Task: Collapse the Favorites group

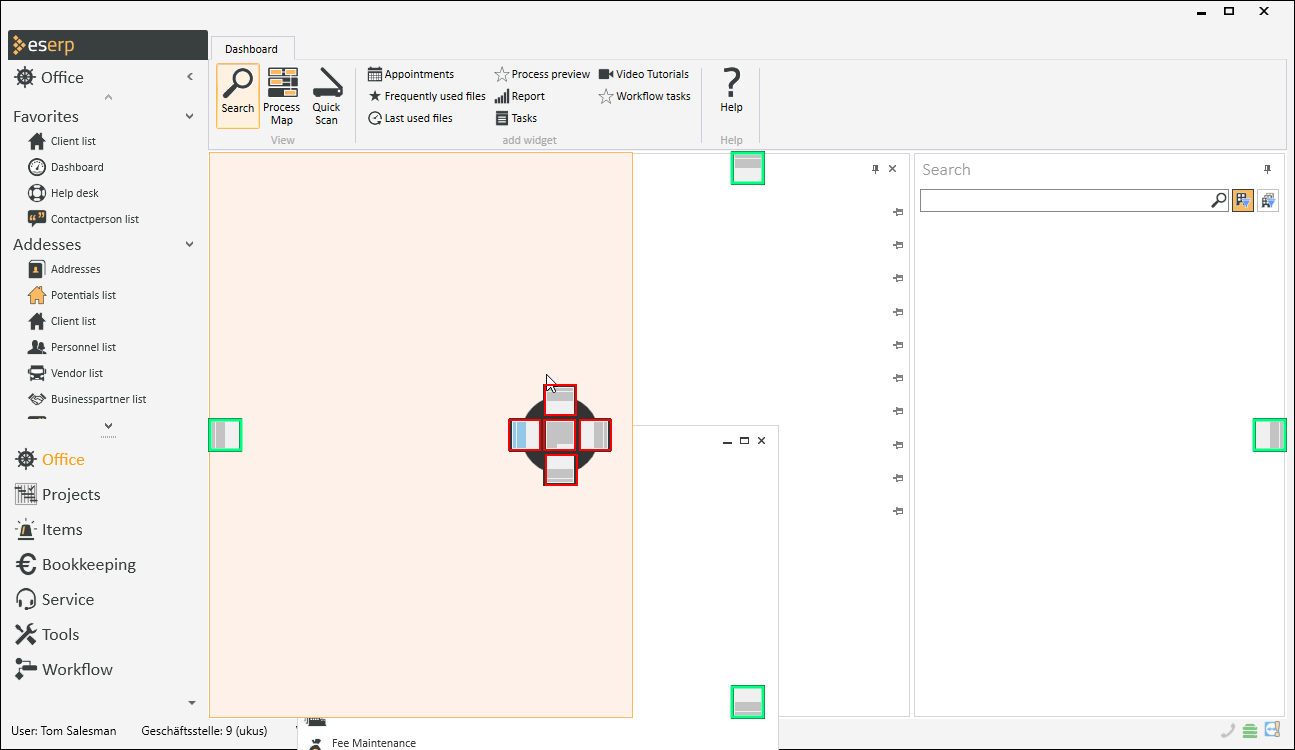Action: click(190, 116)
